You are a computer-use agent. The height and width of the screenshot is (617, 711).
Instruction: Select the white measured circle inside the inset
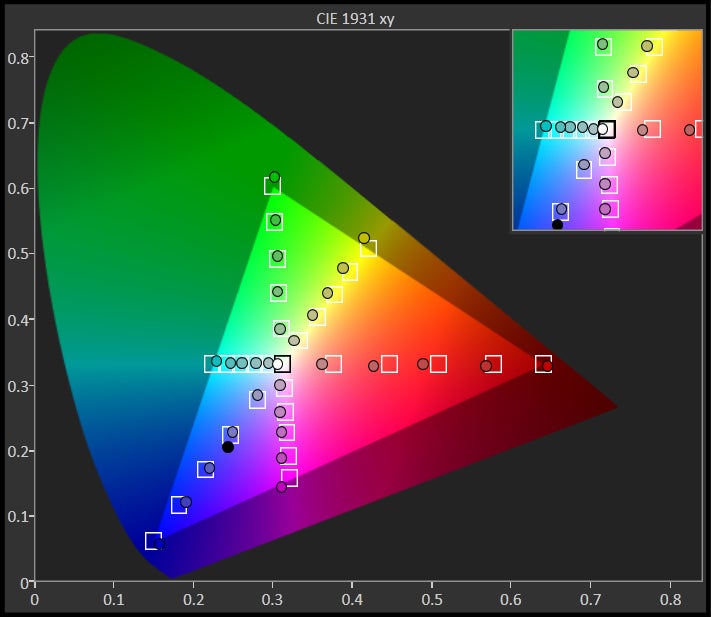click(602, 129)
